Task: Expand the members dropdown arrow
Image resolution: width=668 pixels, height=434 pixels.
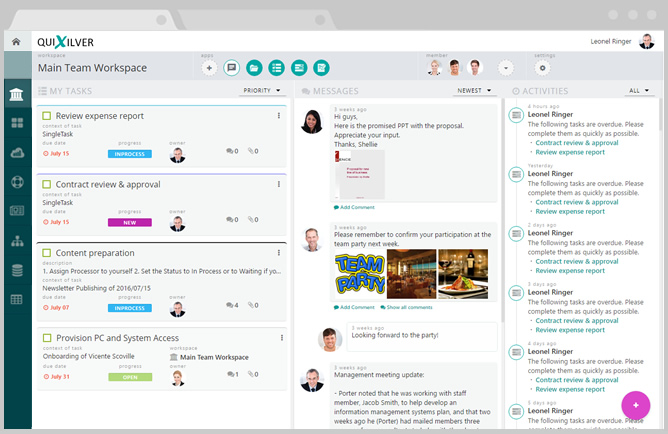Action: [506, 68]
